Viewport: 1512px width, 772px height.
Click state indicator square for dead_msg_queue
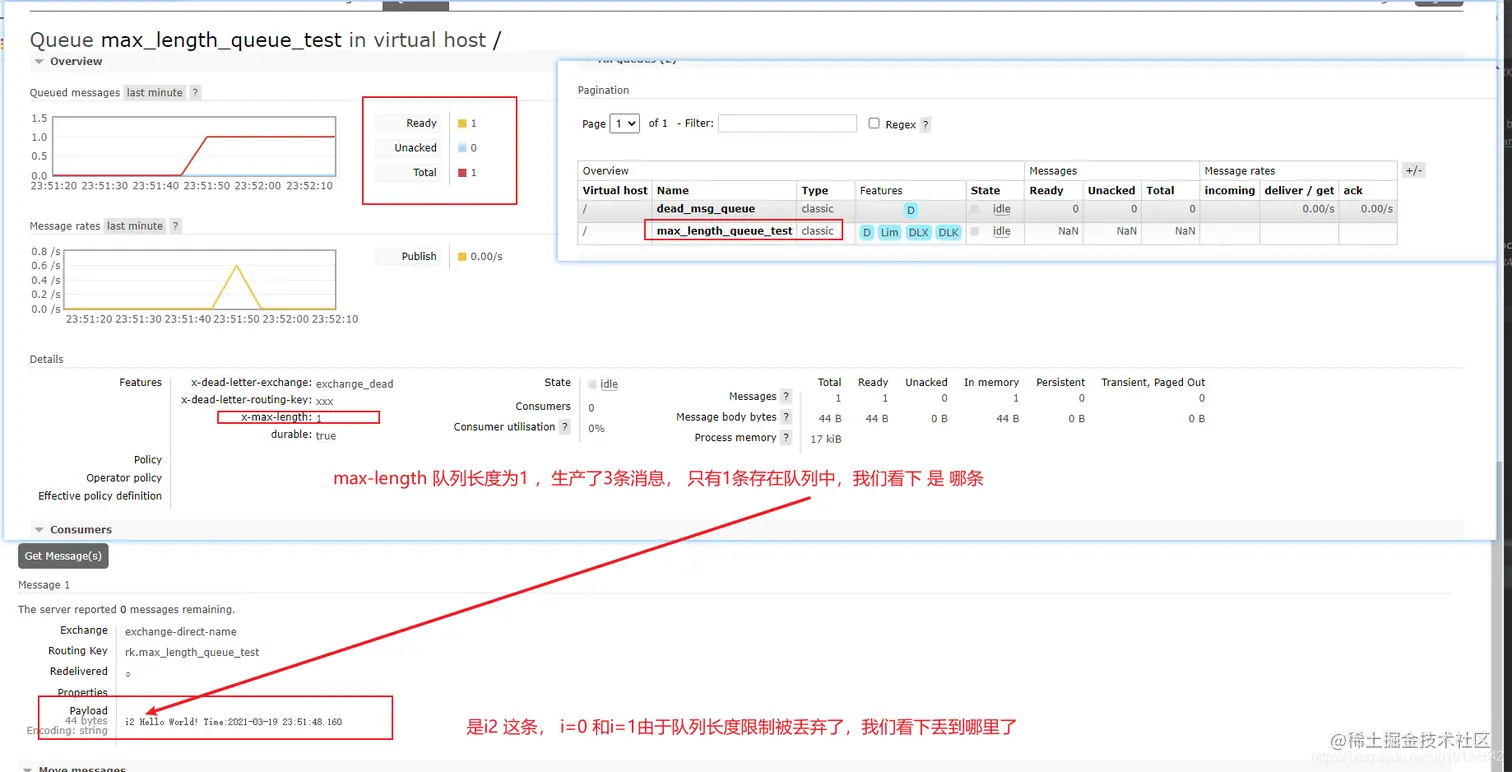click(x=975, y=209)
